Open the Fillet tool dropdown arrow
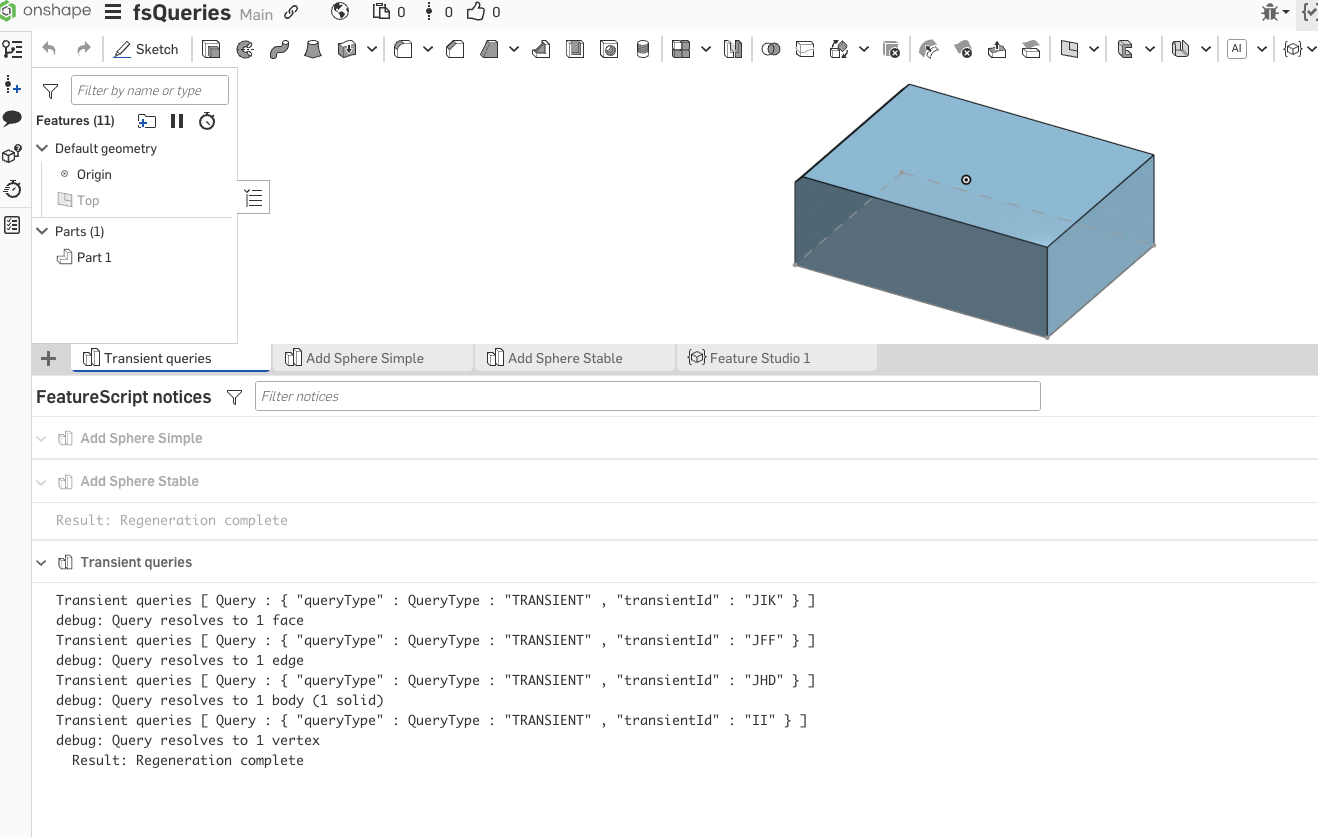The height and width of the screenshot is (837, 1318). coord(428,49)
